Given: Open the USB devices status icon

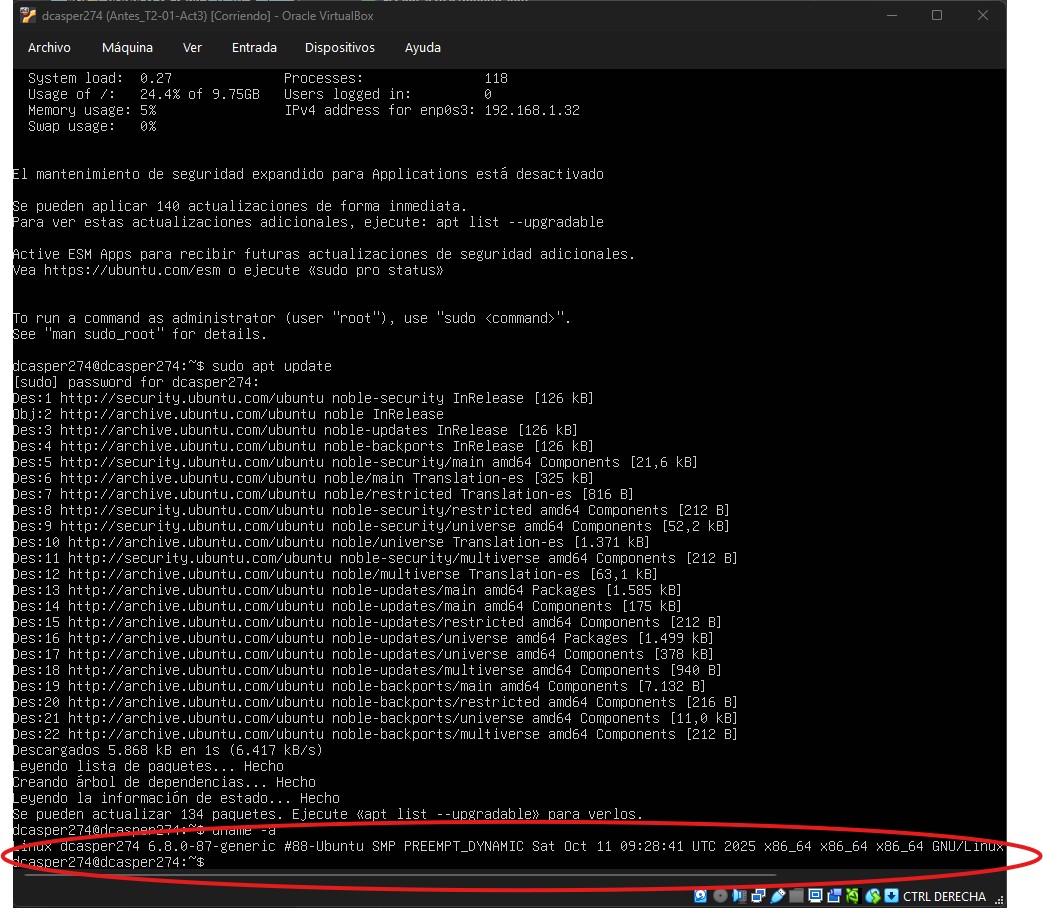Looking at the screenshot, I should [777, 896].
